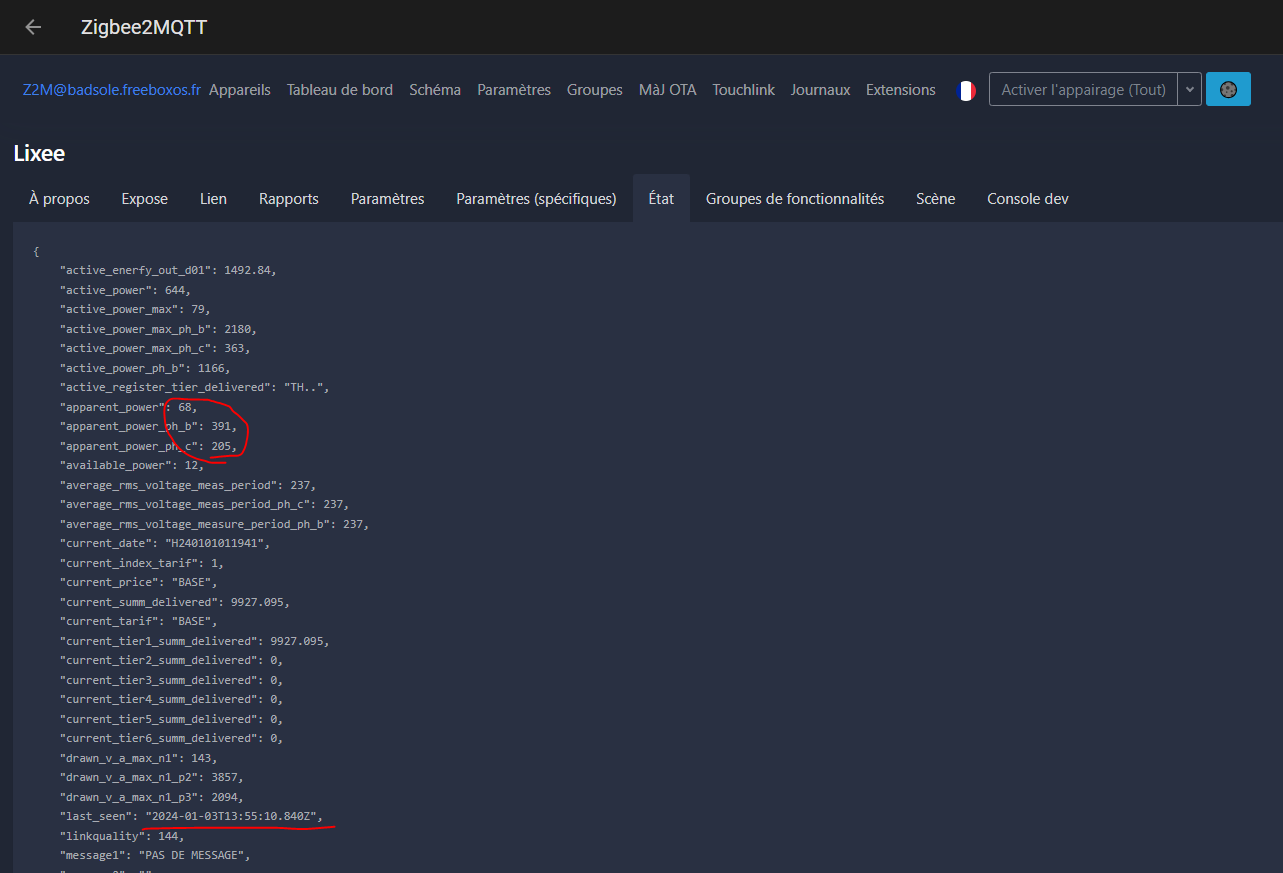Click Activer l'appairage (Tout) button
The image size is (1283, 873).
[x=1083, y=89]
